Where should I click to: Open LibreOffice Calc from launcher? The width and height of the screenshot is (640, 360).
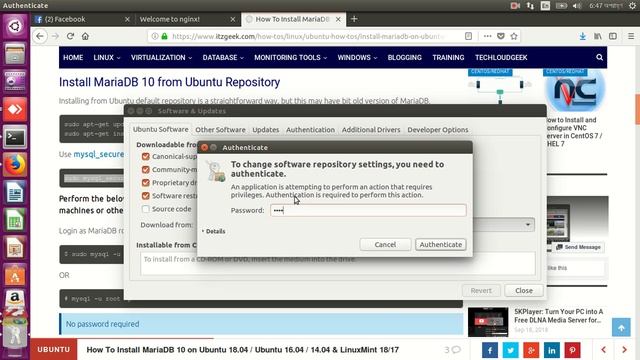click(x=15, y=220)
